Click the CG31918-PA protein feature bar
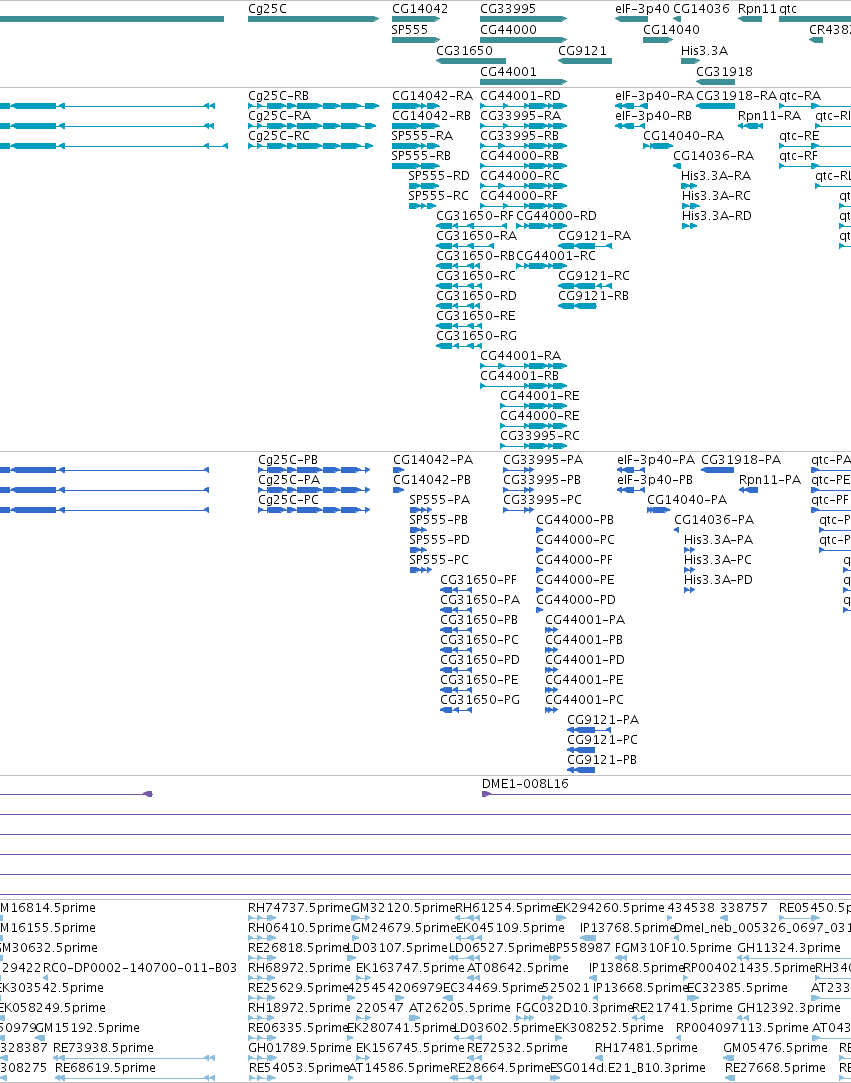The width and height of the screenshot is (851, 1083). [x=717, y=470]
